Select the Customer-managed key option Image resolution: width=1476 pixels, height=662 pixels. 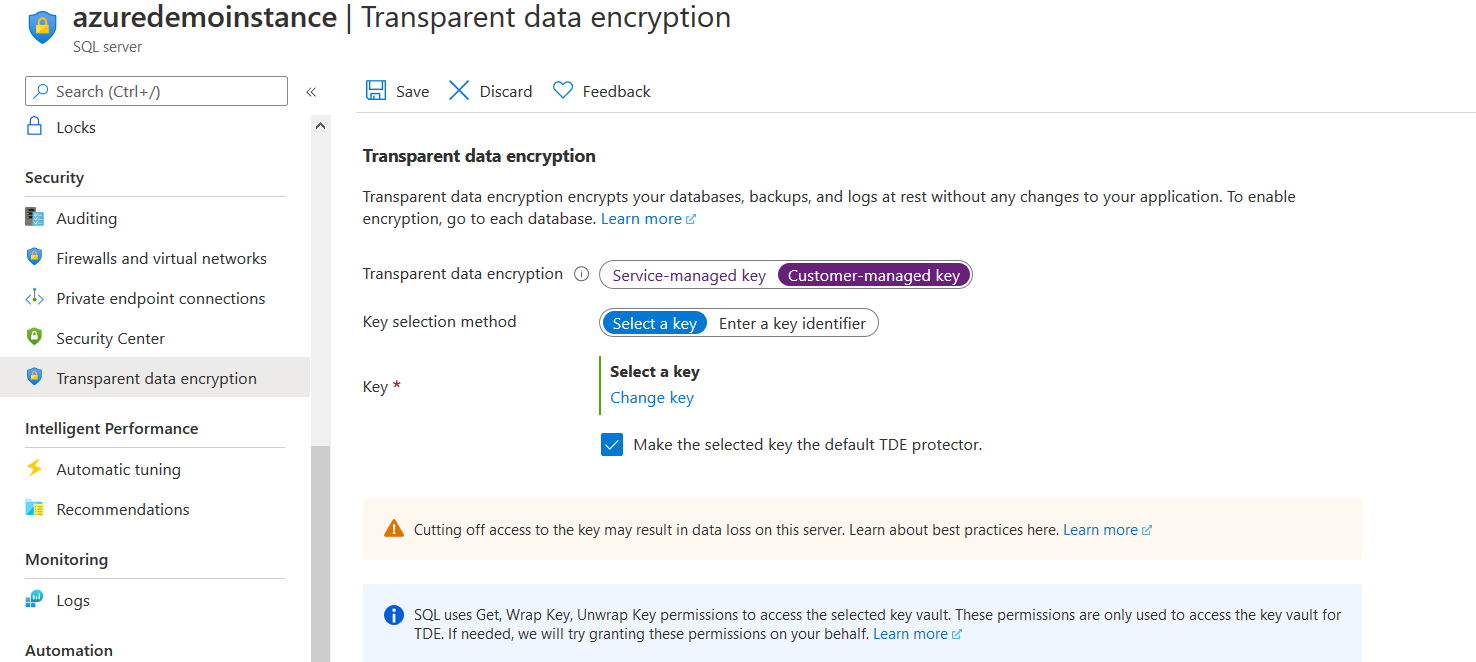point(873,275)
